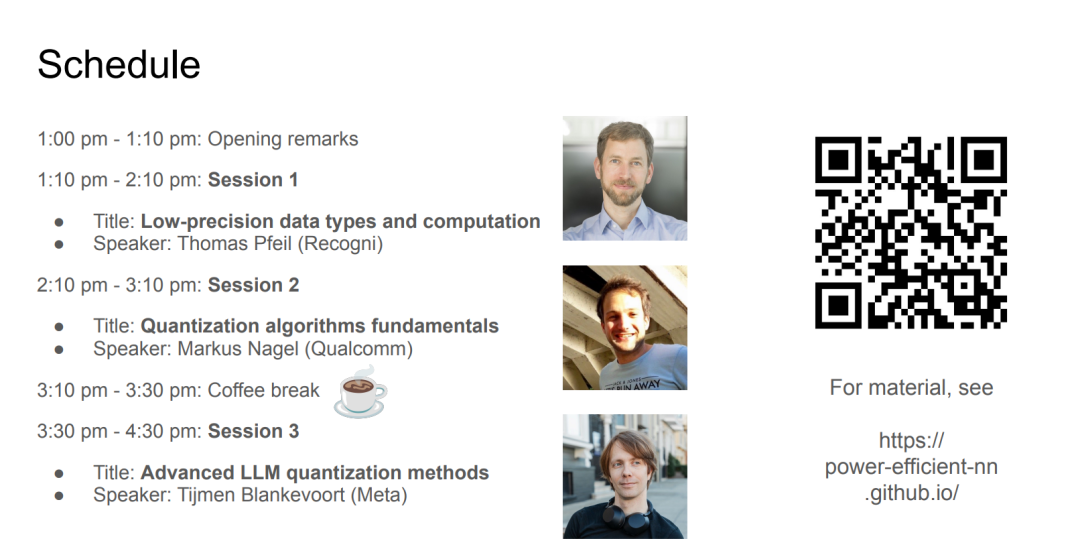The width and height of the screenshot is (1080, 553).
Task: Click the bold Session 1 heading
Action: point(253,180)
